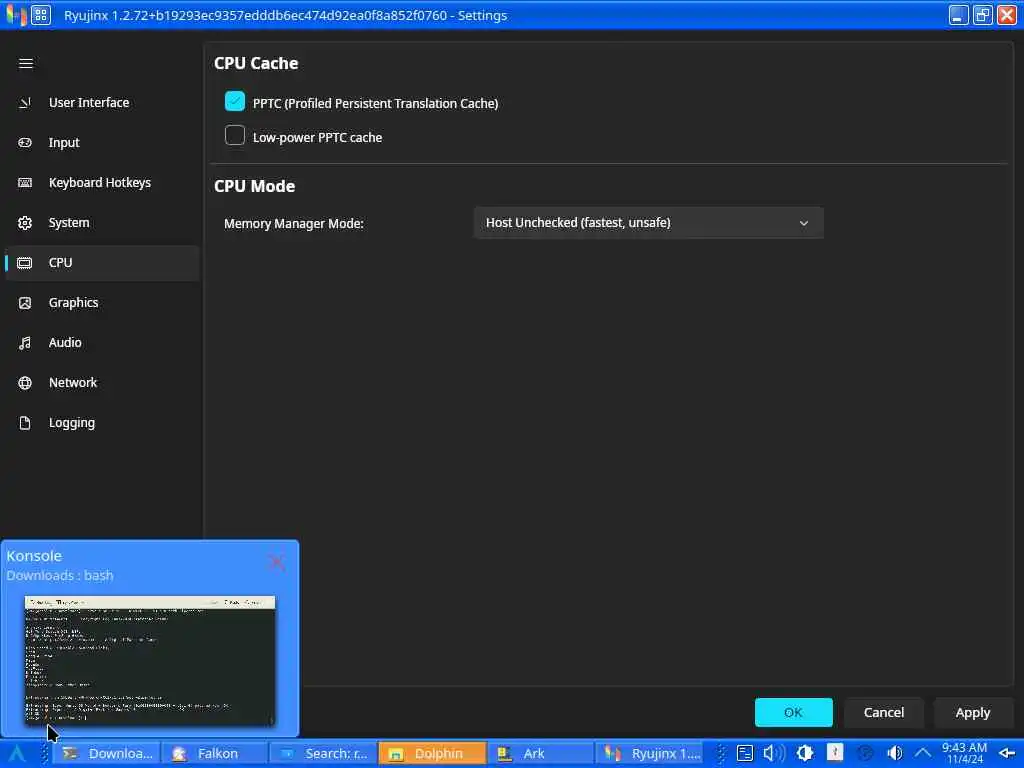Click the Ryujinx logo in title bar
The image size is (1024, 768).
[x=16, y=14]
